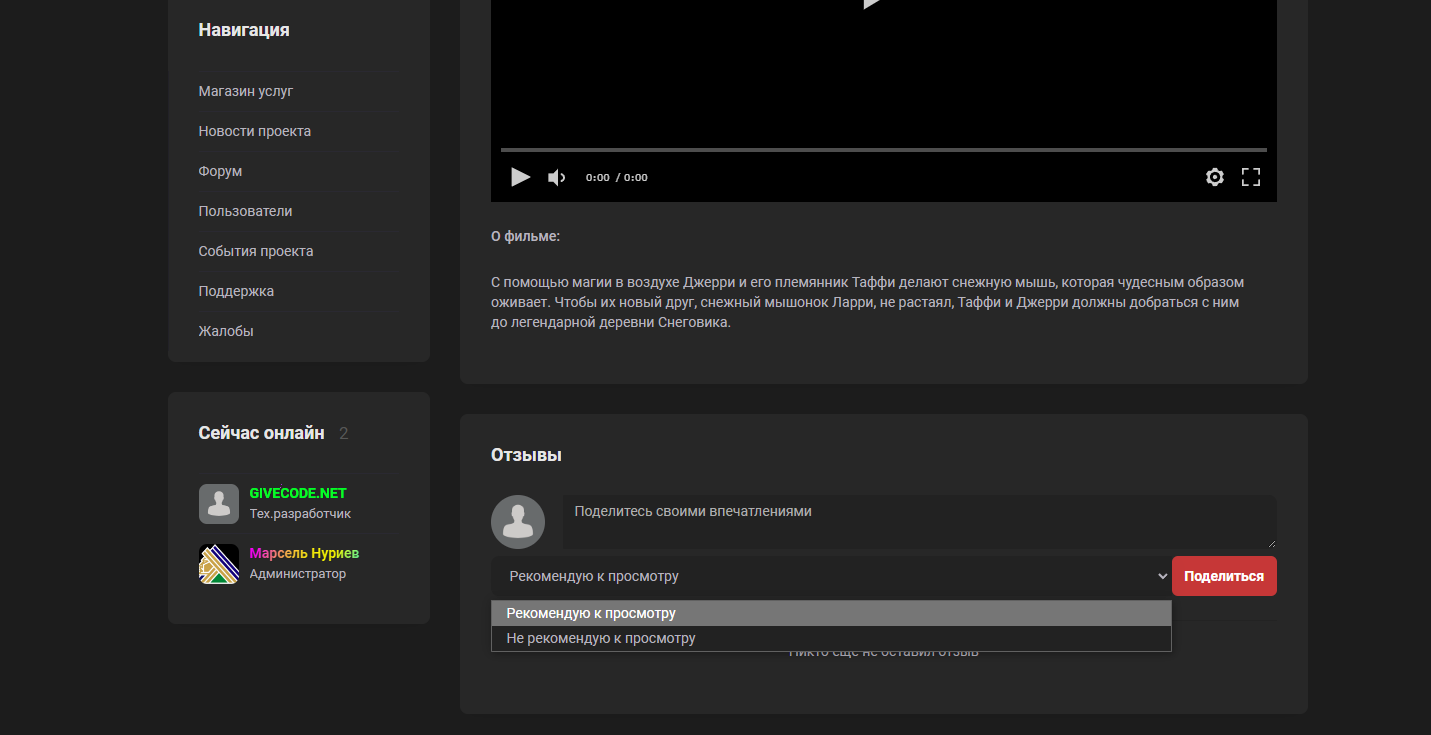Mute the video with speaker icon
The width and height of the screenshot is (1431, 735).
tap(557, 178)
